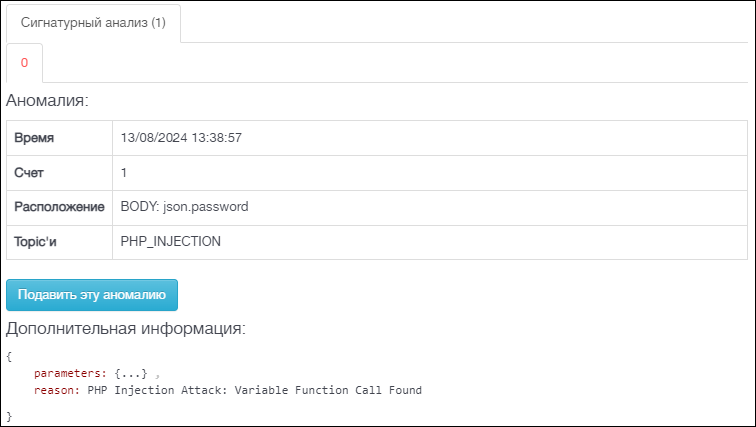Click the PHP_INJECTION topic value

(x=171, y=241)
